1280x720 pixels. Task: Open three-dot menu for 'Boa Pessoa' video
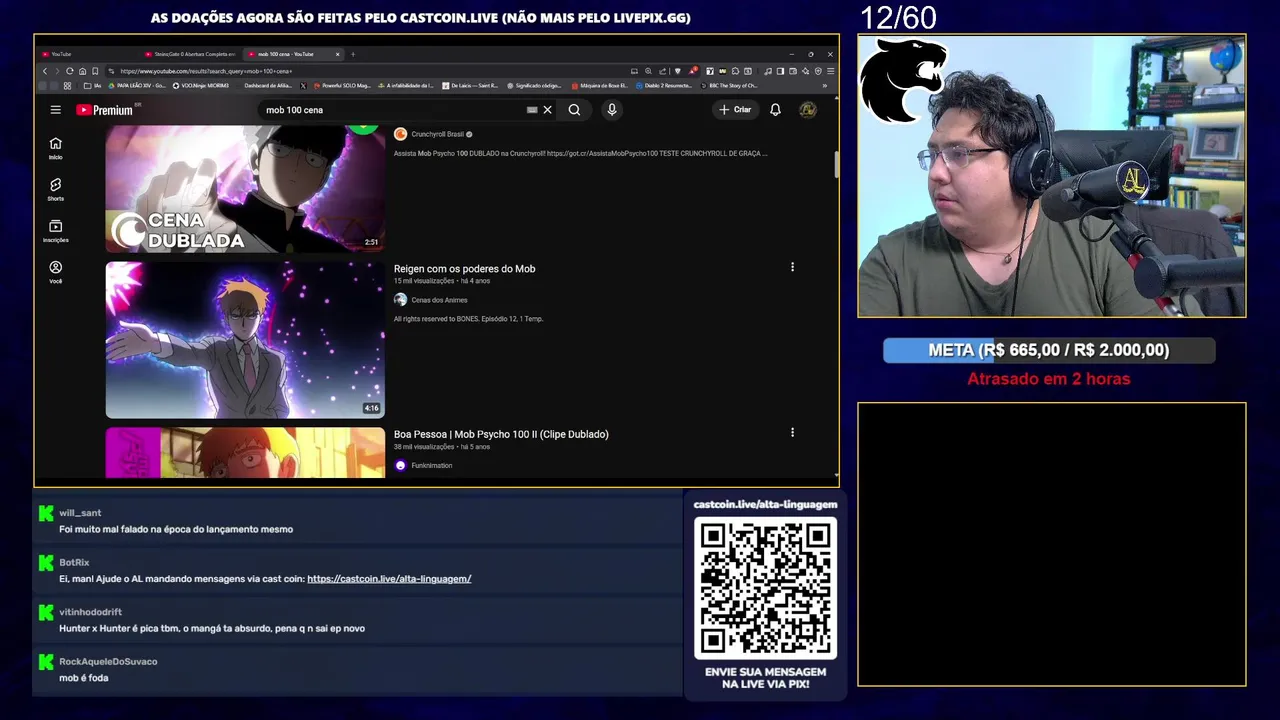coord(792,432)
